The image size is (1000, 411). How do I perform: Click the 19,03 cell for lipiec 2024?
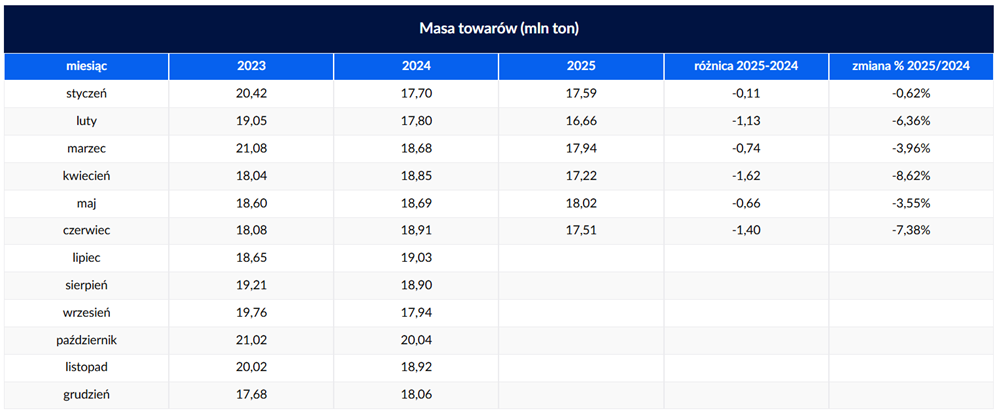416,258
